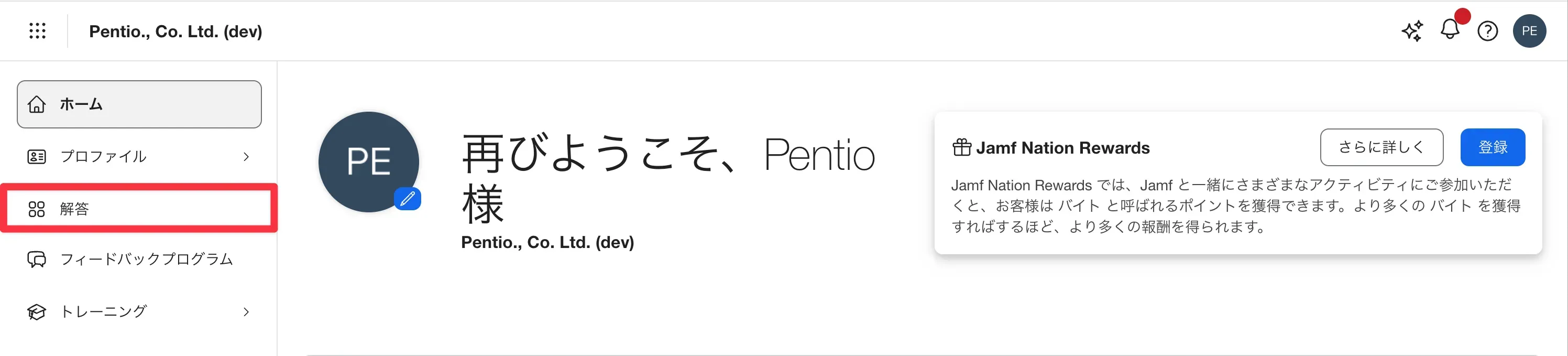Open the app launcher grid icon
Screen dimensions: 1568x356
coord(37,31)
